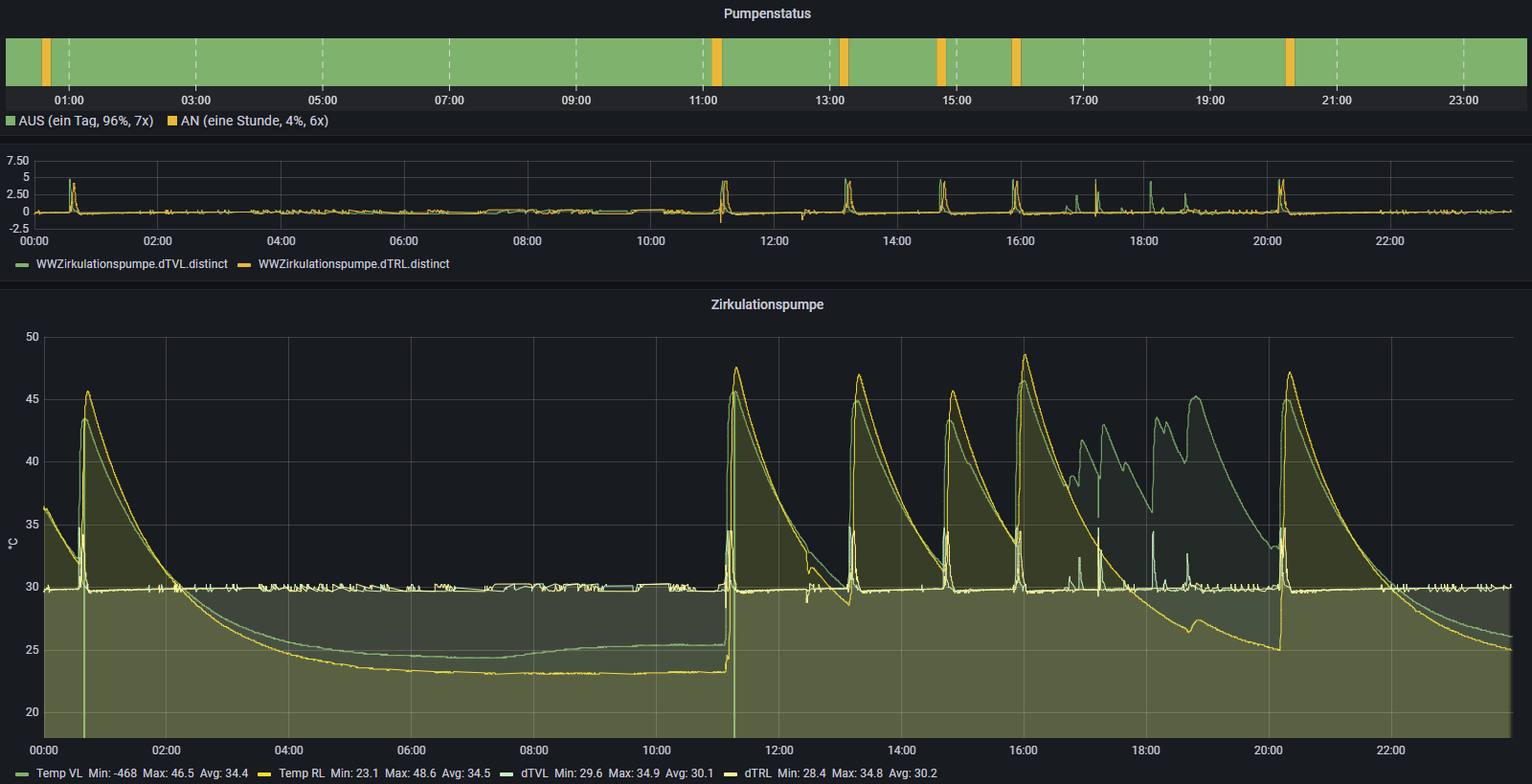Click color line icon of WWZirkulationspumpe.dTVL.distinct
The height and width of the screenshot is (784, 1532).
coord(22,265)
